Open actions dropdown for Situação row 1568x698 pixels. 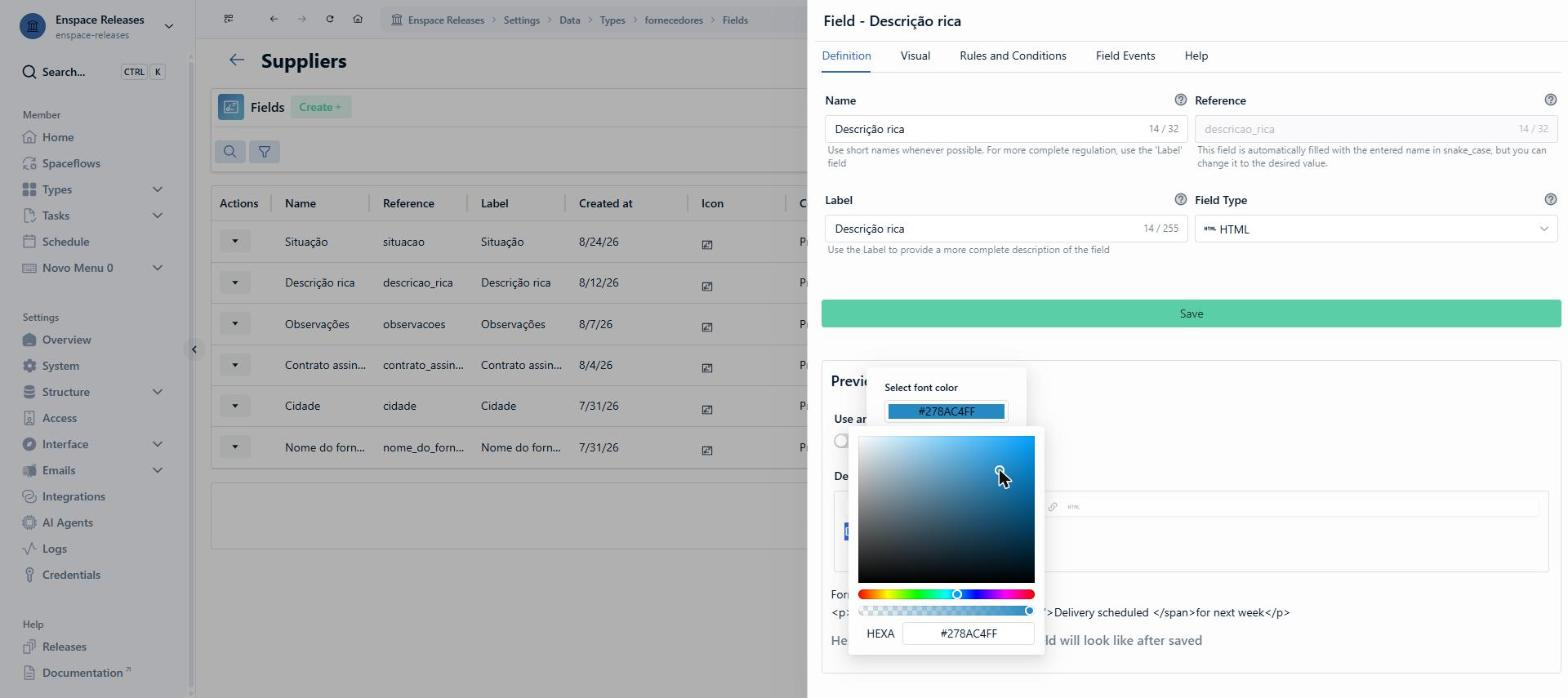pos(235,241)
